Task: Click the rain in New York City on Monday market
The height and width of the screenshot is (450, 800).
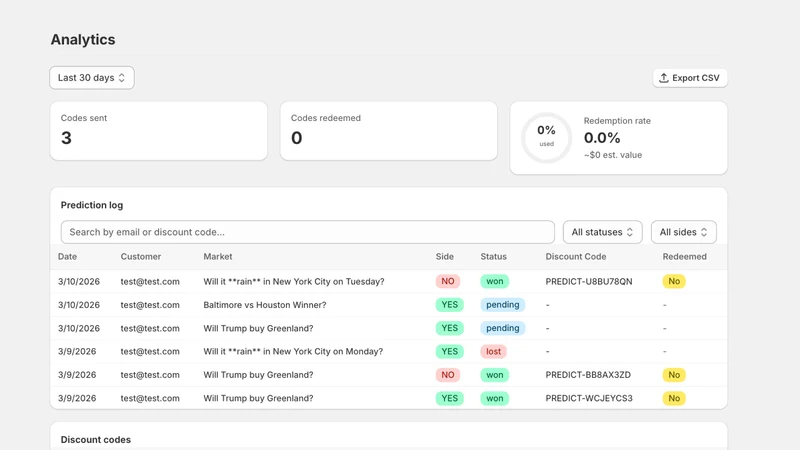Action: coord(293,352)
